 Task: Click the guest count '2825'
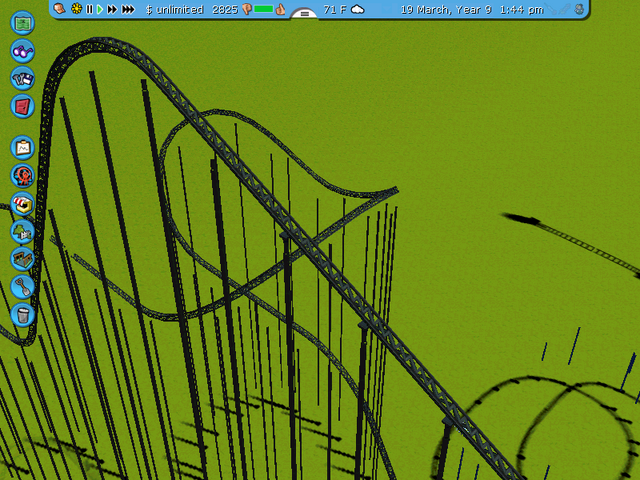click(x=225, y=9)
